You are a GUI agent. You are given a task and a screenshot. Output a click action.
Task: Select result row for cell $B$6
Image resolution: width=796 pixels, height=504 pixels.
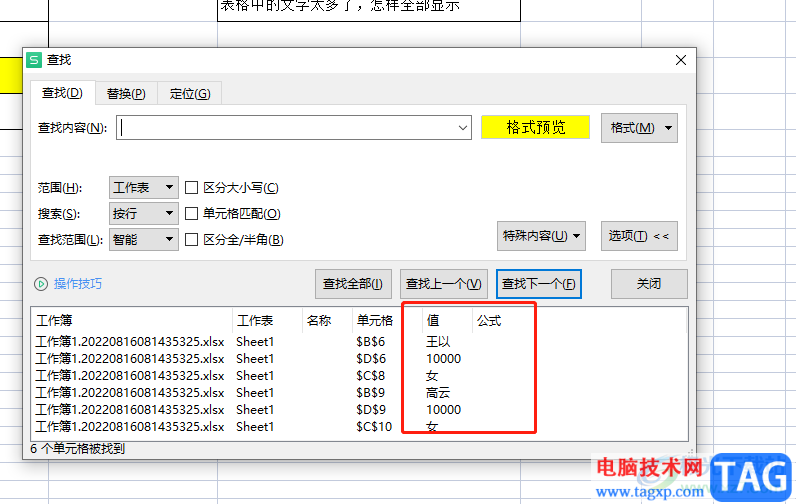(x=359, y=342)
